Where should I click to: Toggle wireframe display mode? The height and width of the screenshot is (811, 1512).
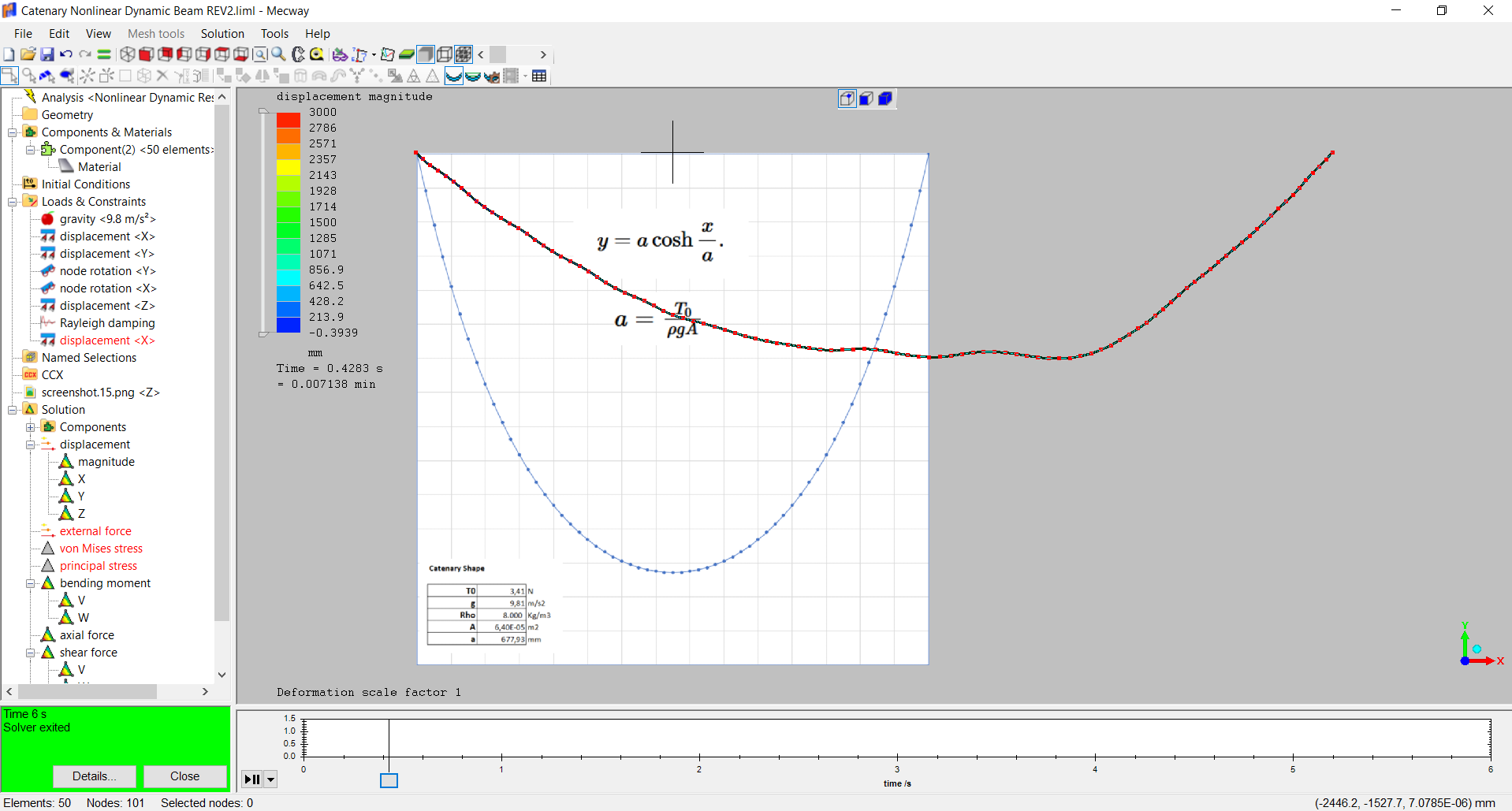coord(445,54)
